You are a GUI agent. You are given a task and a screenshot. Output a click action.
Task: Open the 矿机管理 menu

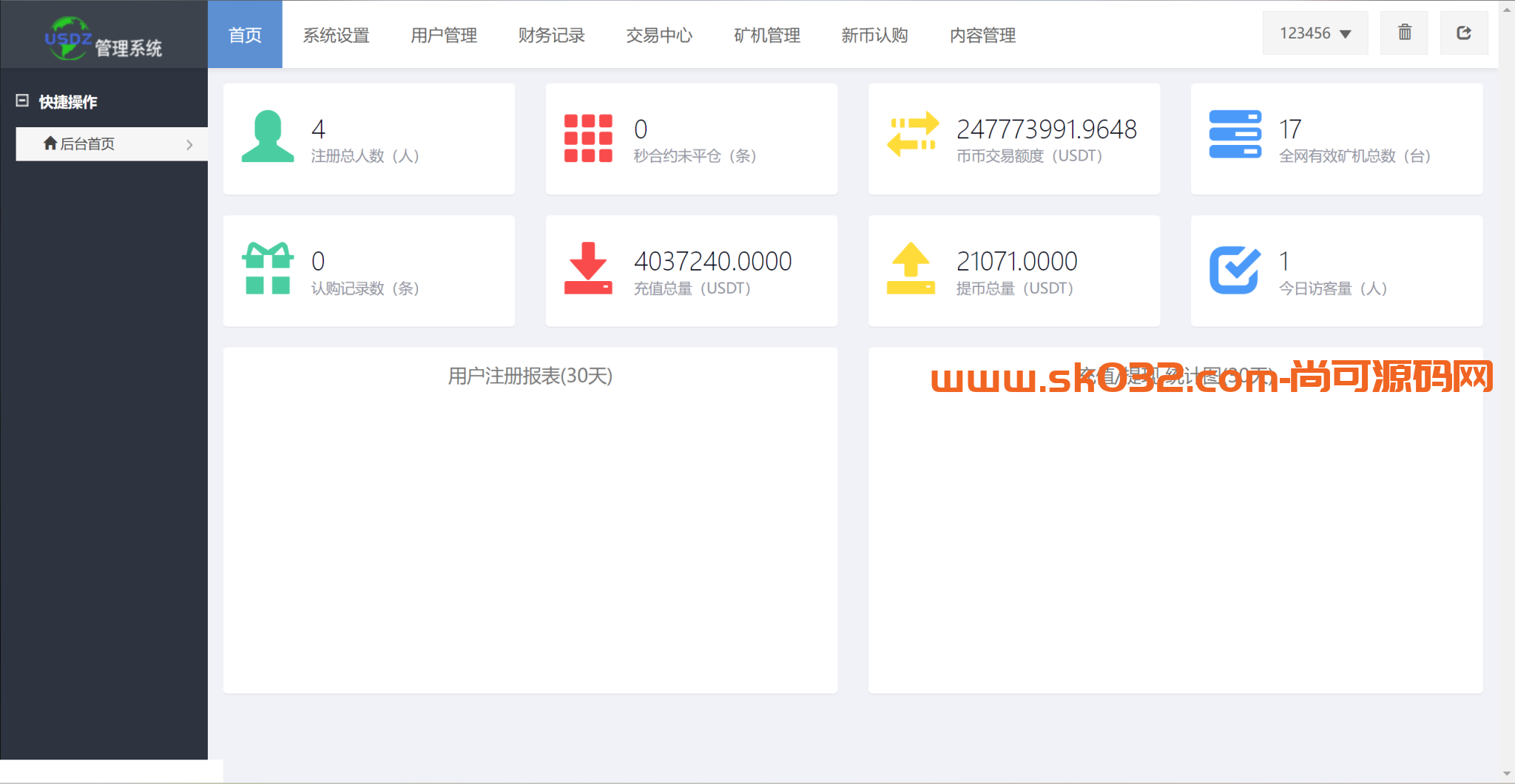pos(767,35)
